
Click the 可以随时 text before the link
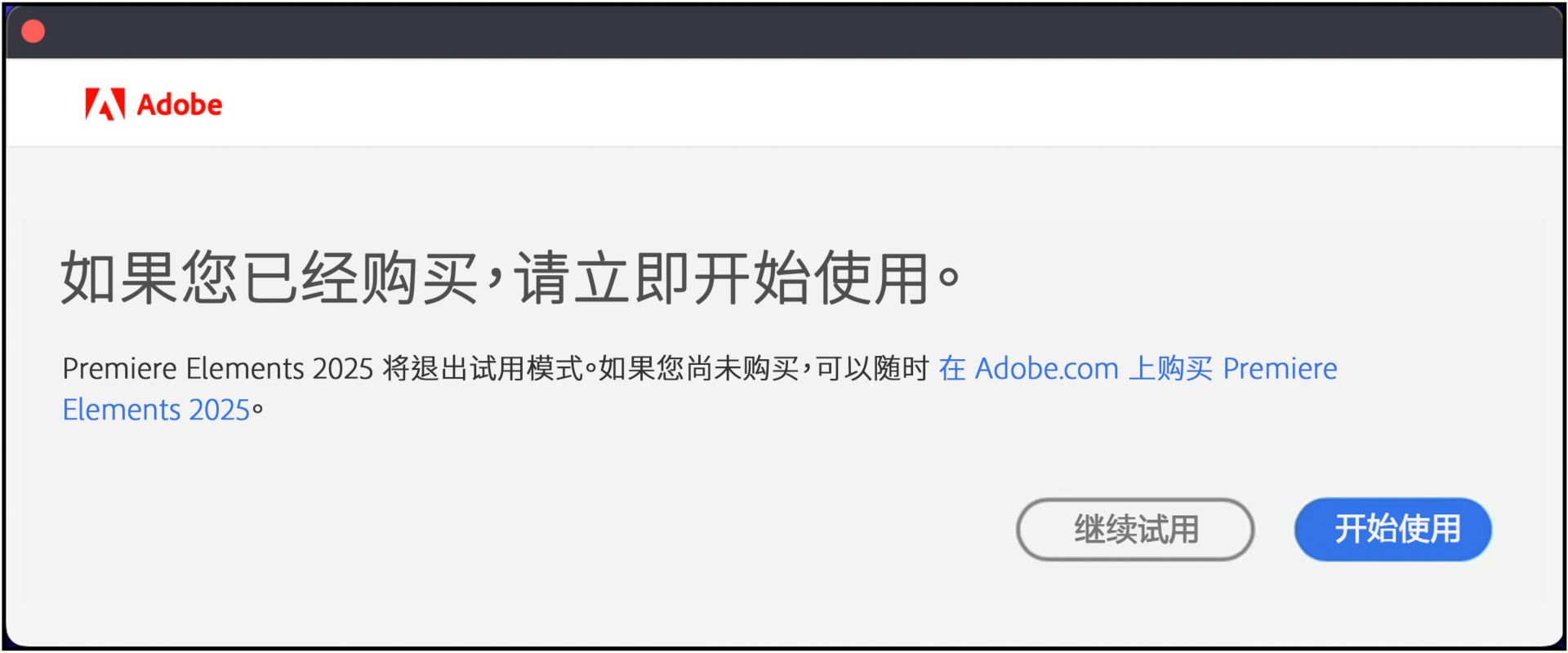click(x=872, y=369)
